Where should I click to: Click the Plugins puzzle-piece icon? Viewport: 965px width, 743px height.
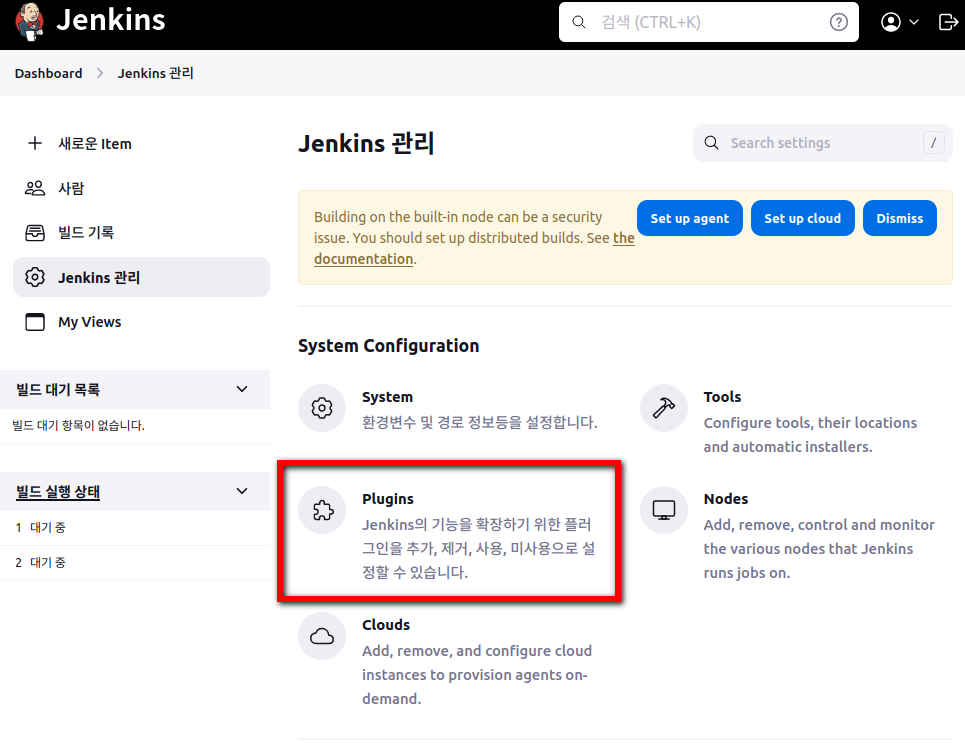[322, 510]
